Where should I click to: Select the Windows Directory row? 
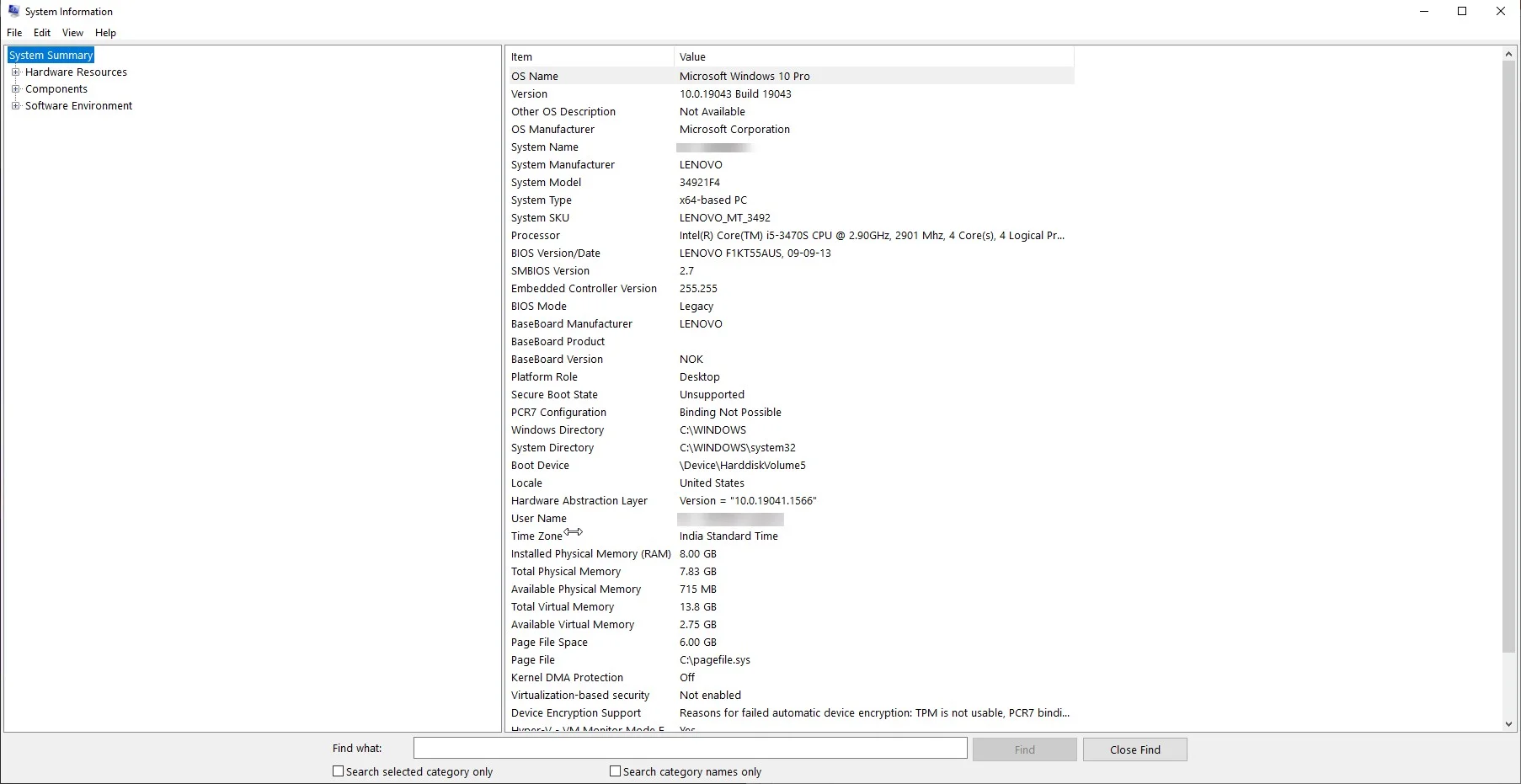(790, 430)
